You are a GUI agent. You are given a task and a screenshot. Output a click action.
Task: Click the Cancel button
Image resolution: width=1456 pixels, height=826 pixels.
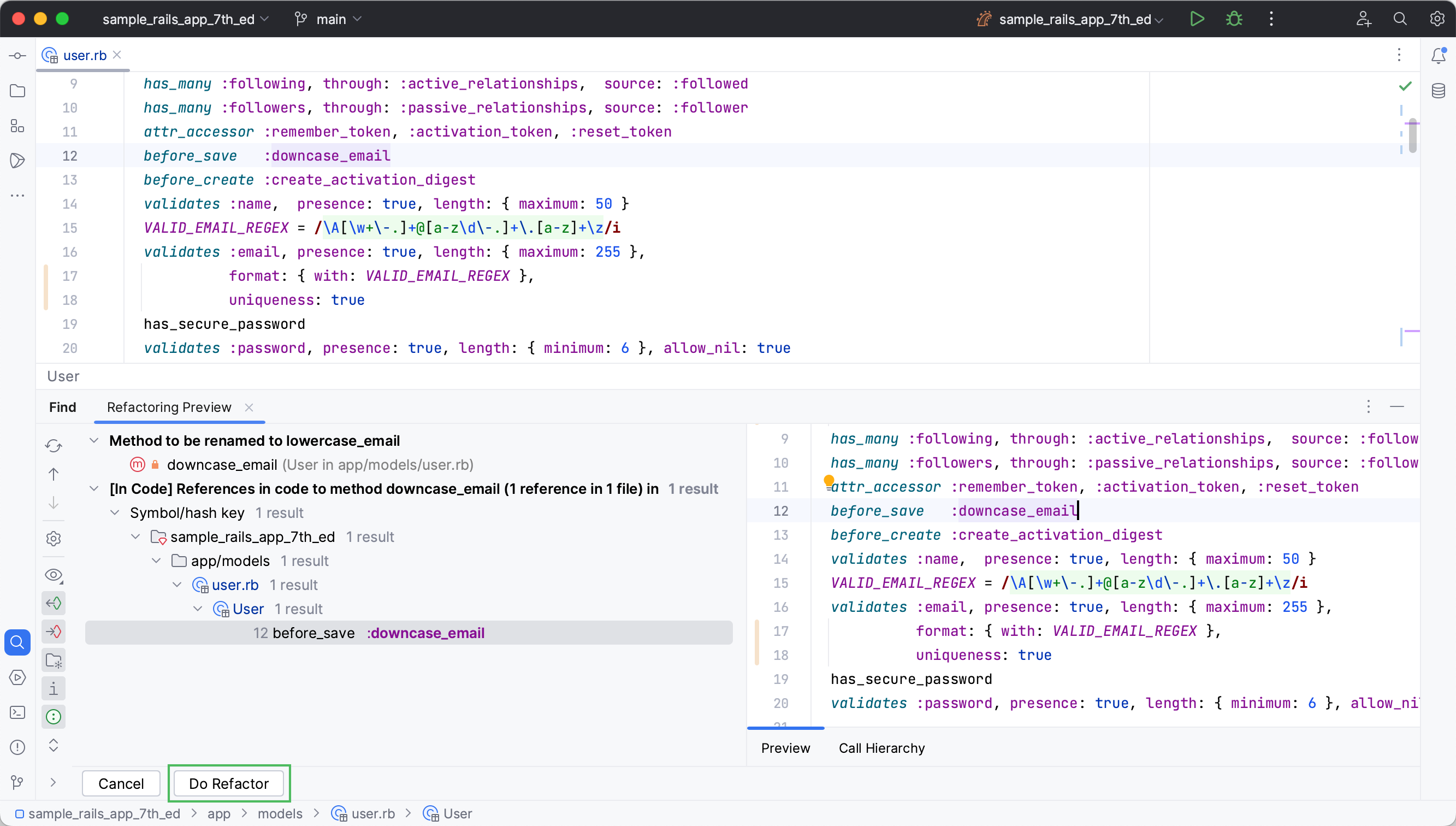pyautogui.click(x=121, y=783)
